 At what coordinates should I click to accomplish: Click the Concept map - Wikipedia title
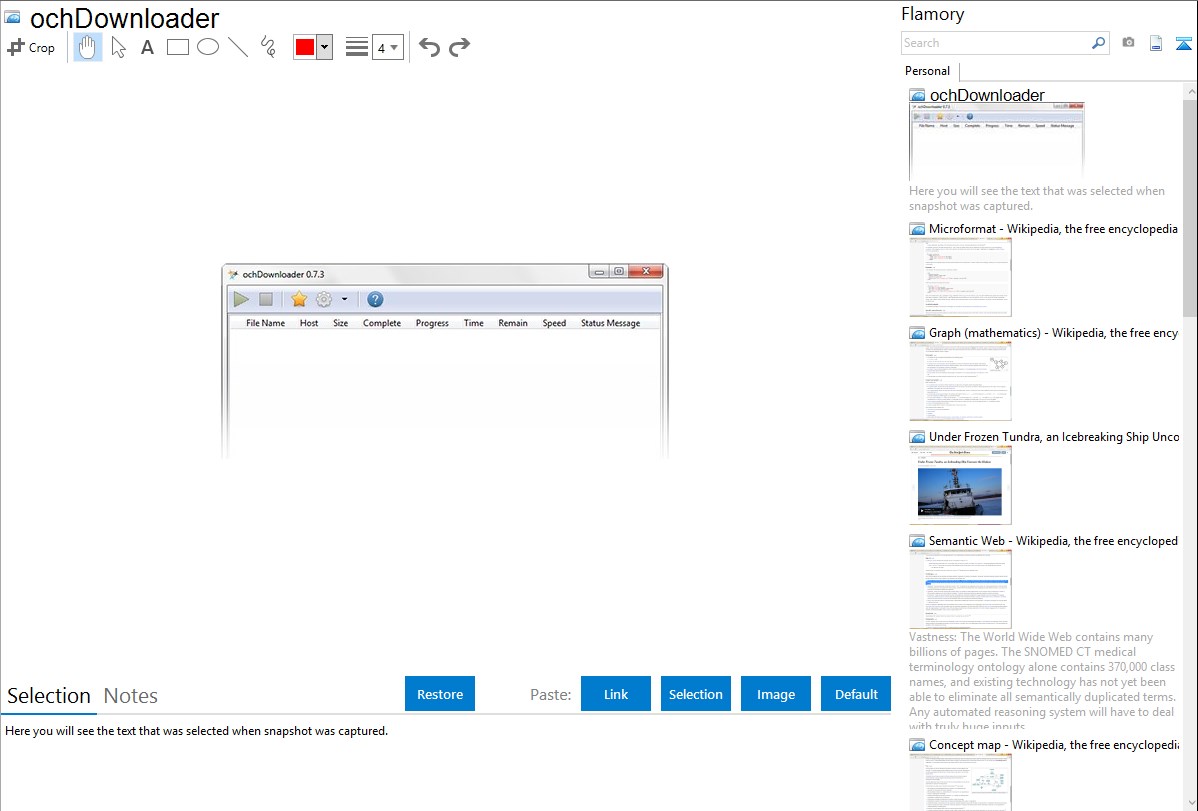point(1053,744)
